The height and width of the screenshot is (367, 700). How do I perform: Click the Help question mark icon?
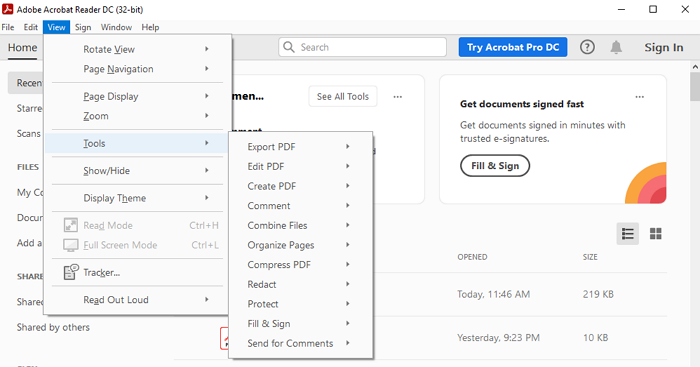[x=587, y=47]
